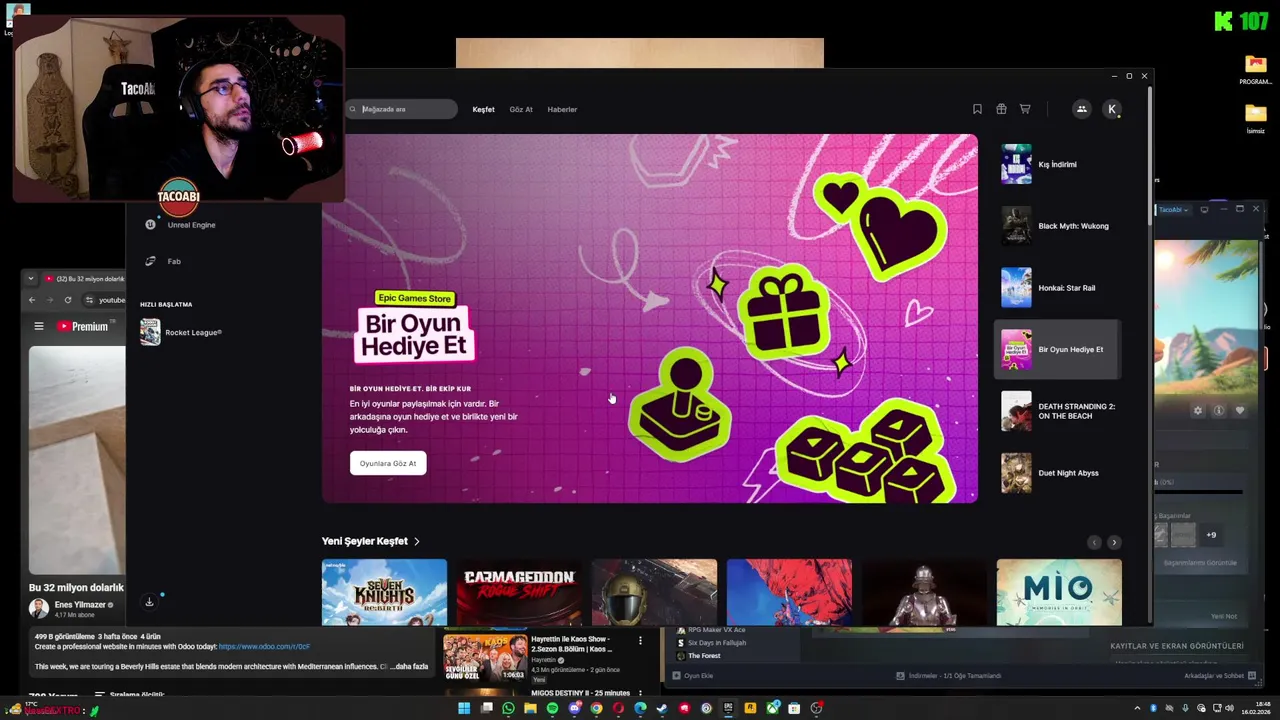
Task: Open WhatsApp from the taskbar
Action: pyautogui.click(x=508, y=708)
